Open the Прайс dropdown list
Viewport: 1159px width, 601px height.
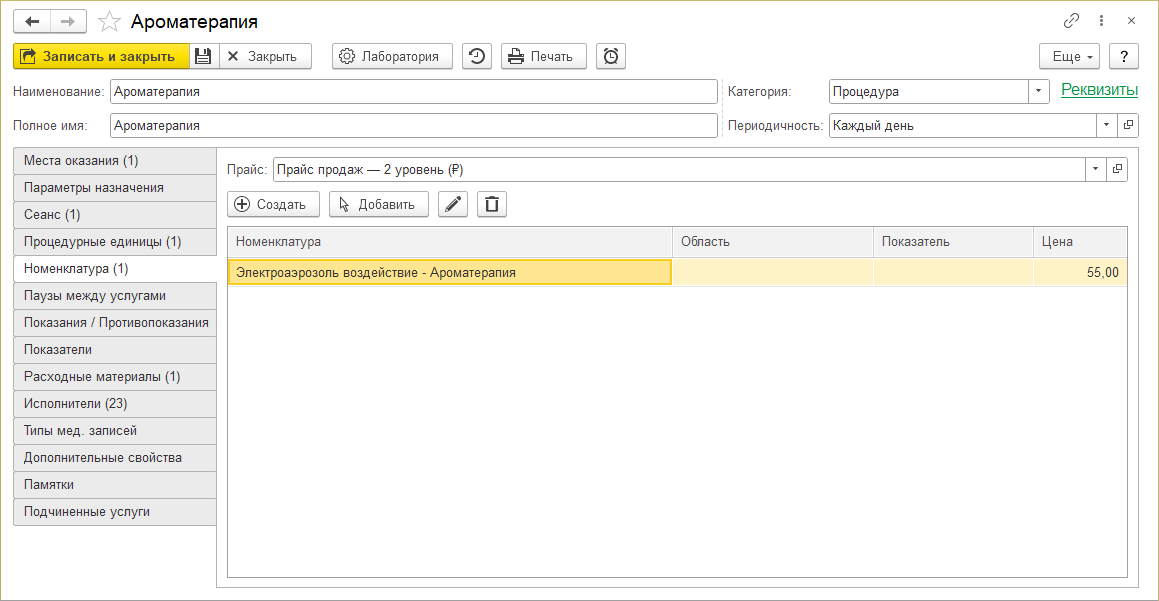click(1096, 169)
